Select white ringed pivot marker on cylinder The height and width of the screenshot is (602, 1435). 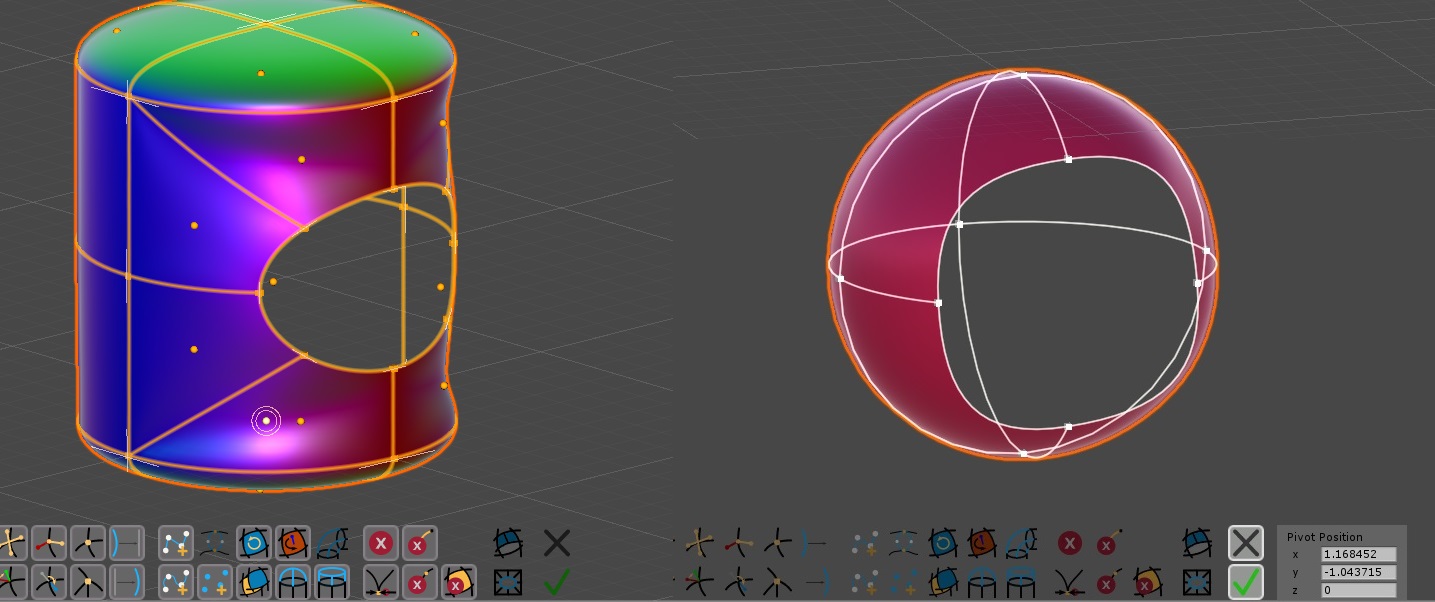[266, 421]
